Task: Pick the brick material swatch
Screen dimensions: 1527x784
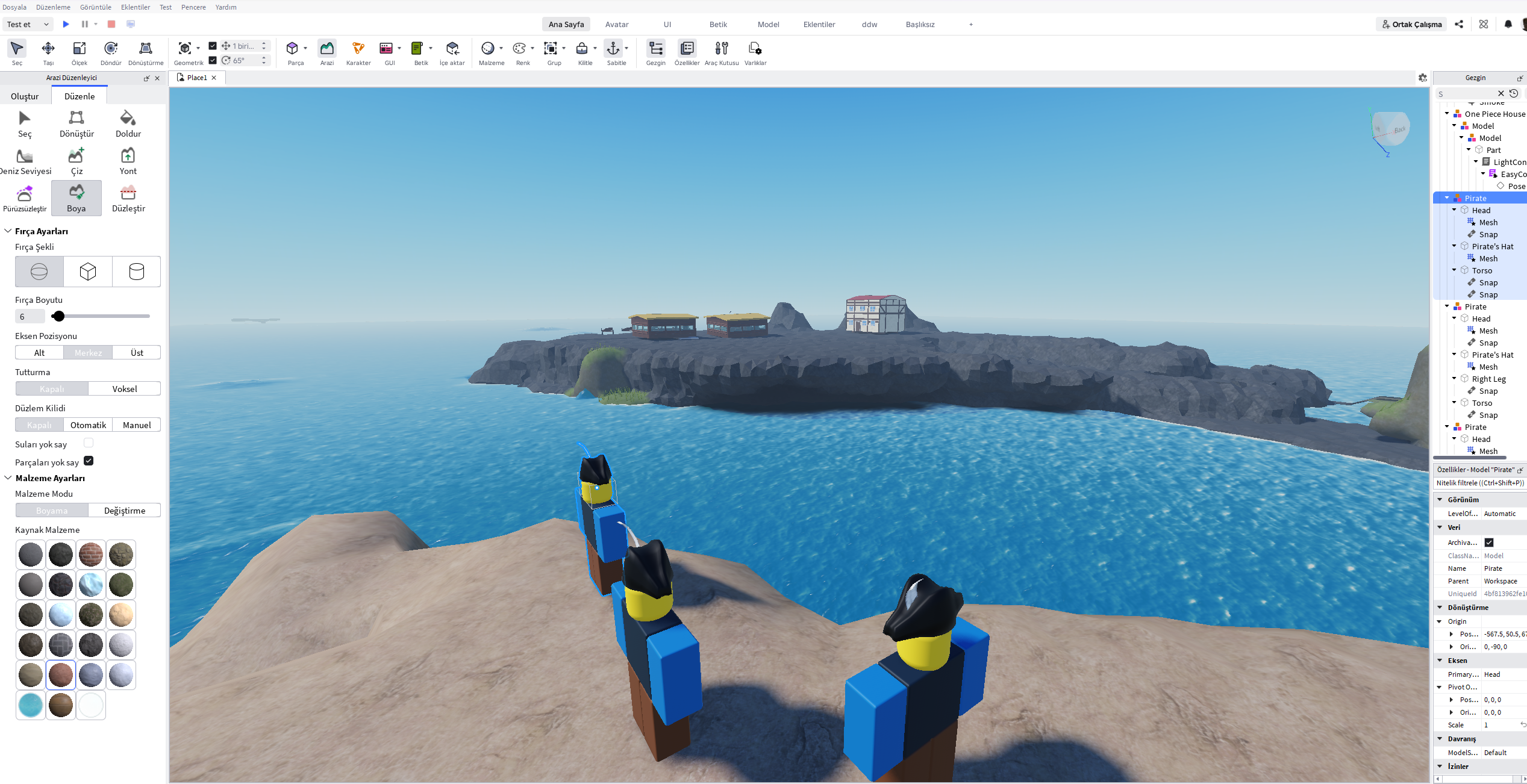Action: click(91, 555)
